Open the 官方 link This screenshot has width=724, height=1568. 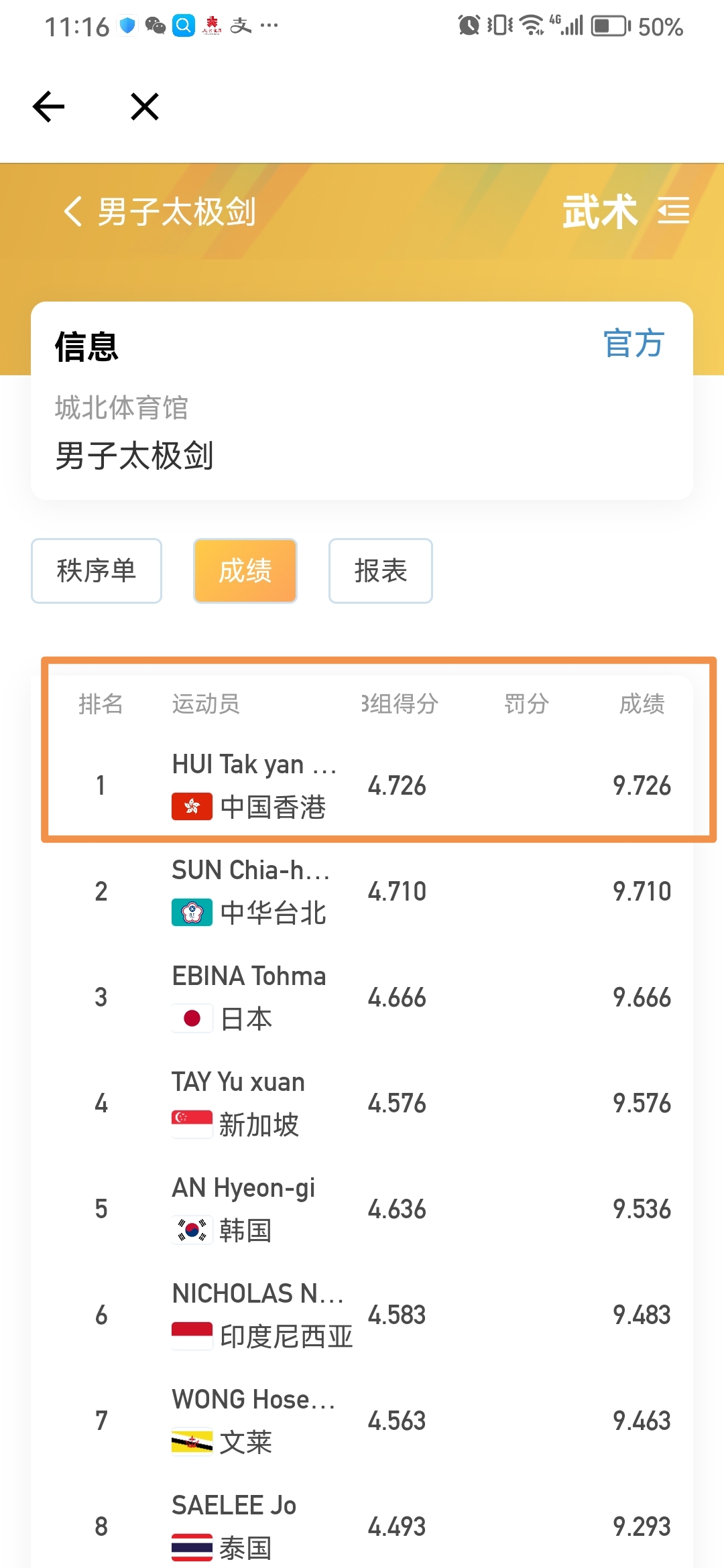point(633,344)
